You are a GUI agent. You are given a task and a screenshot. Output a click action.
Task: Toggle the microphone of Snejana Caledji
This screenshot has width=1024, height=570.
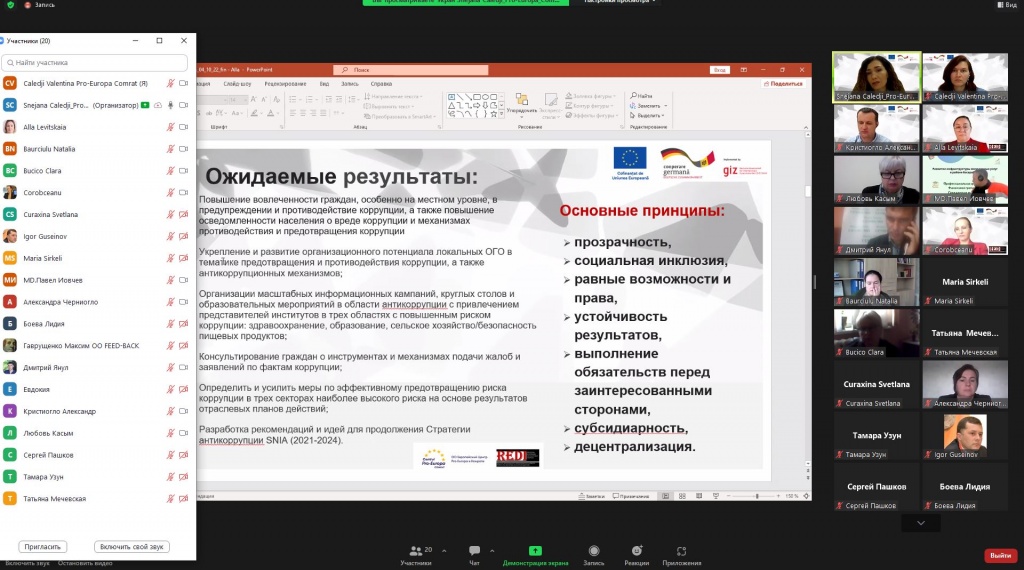coord(170,105)
